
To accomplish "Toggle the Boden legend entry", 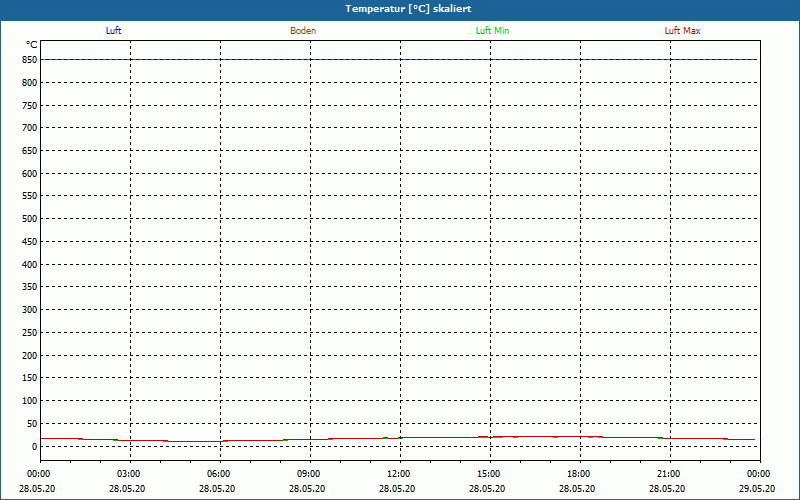I will 303,31.
